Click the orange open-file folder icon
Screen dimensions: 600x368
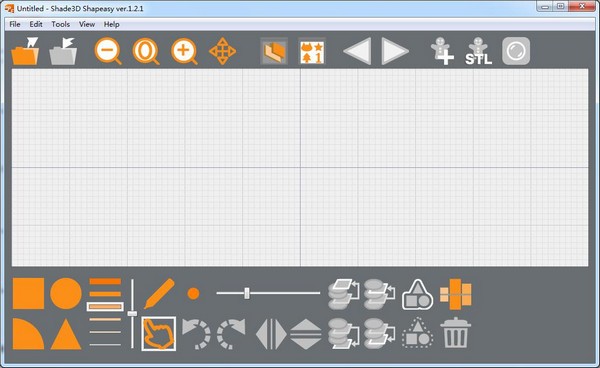pyautogui.click(x=25, y=51)
